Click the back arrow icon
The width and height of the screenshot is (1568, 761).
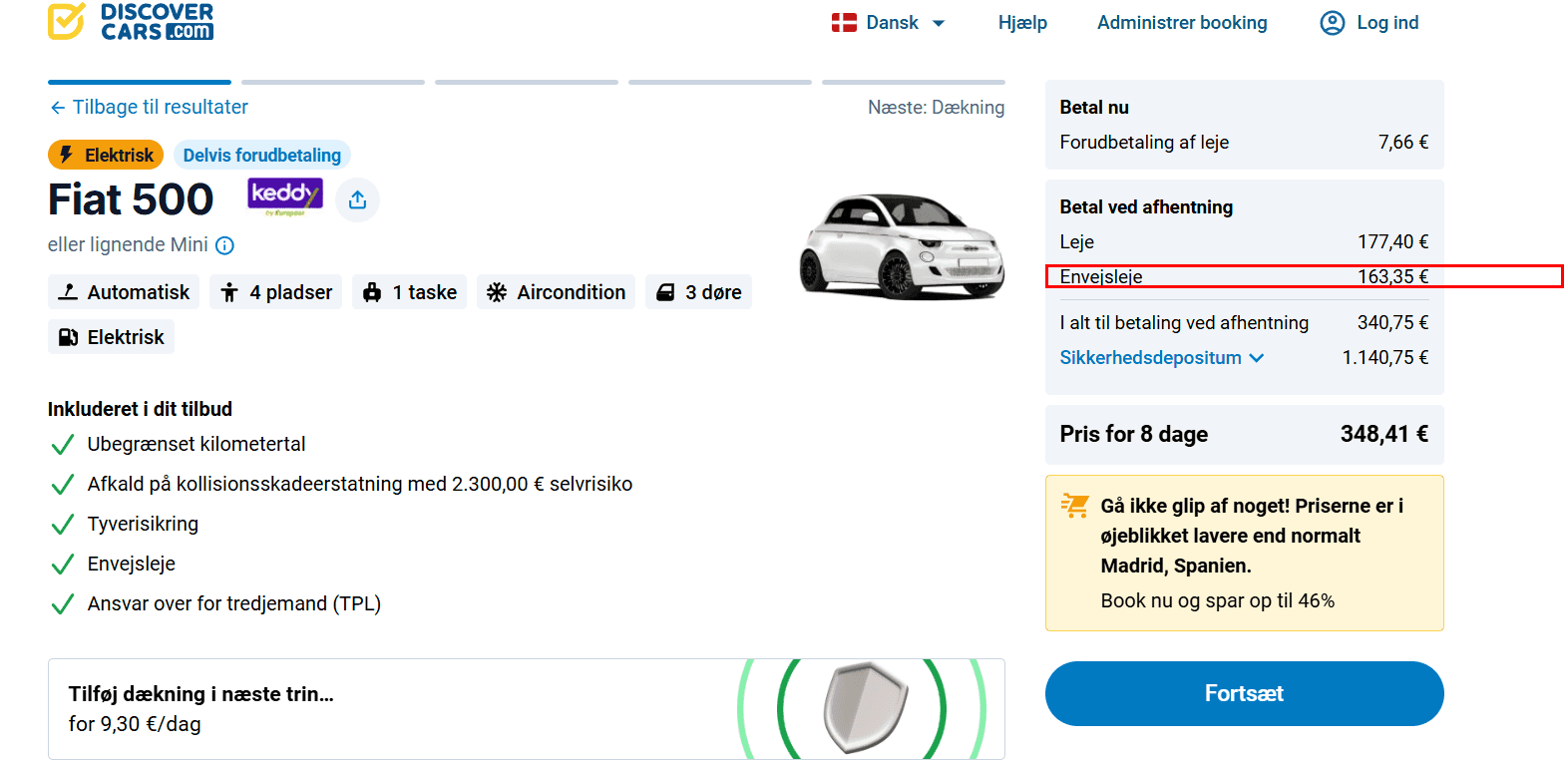tap(58, 108)
